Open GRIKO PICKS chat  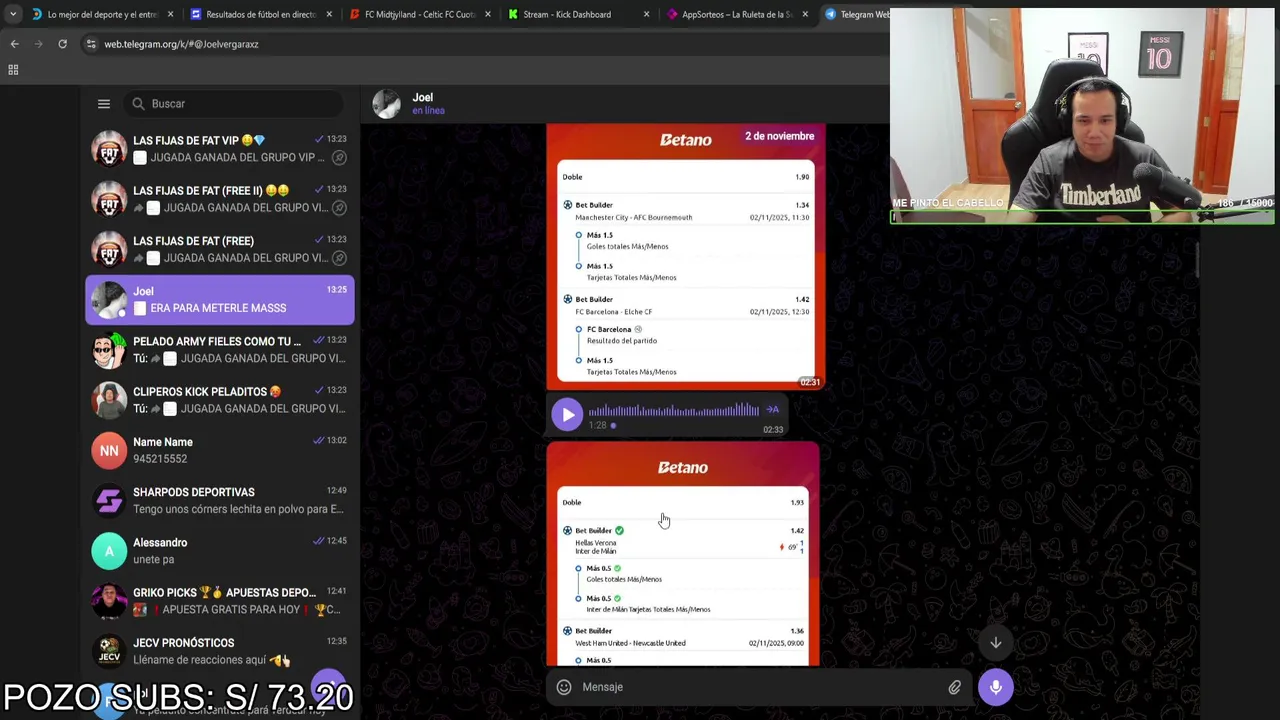point(220,601)
